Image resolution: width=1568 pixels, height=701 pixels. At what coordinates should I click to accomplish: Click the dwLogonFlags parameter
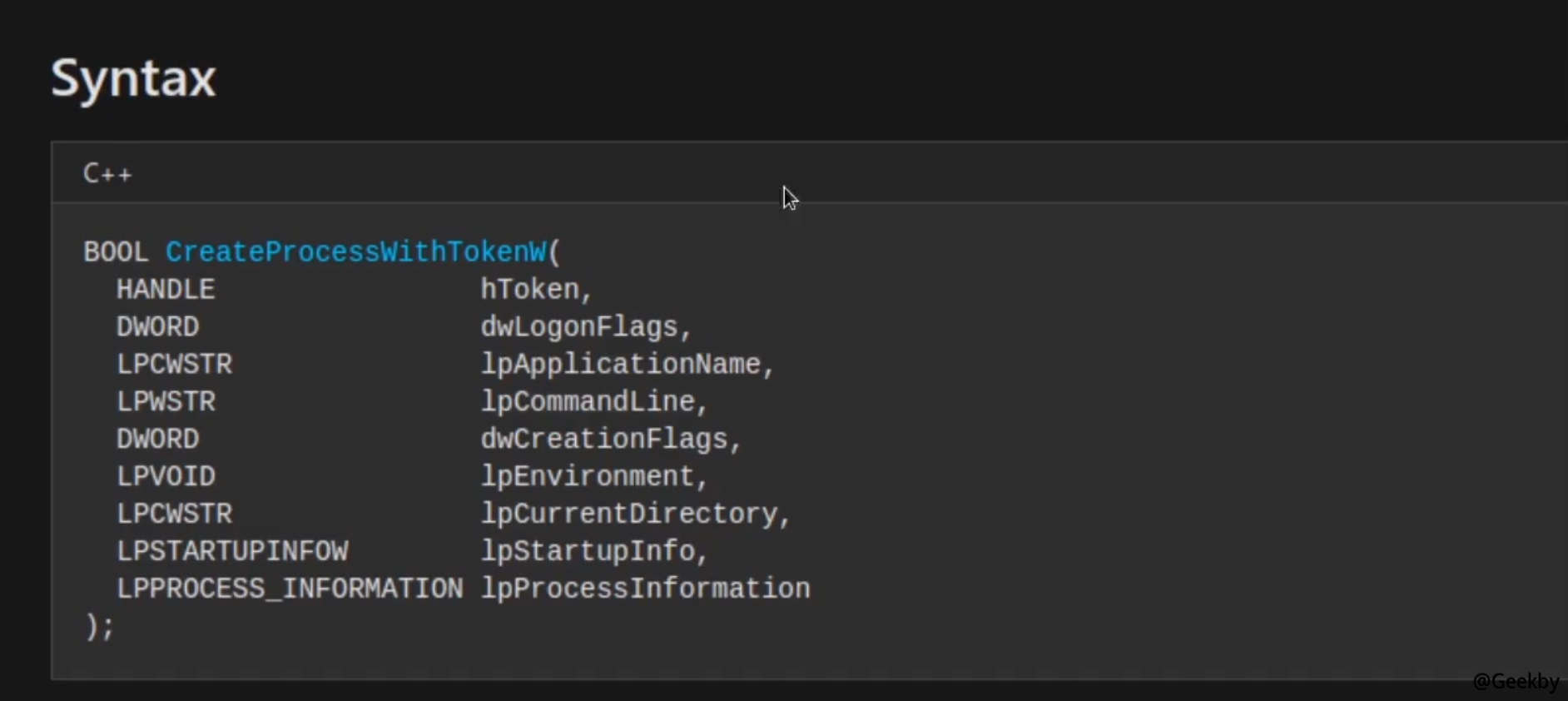click(579, 326)
